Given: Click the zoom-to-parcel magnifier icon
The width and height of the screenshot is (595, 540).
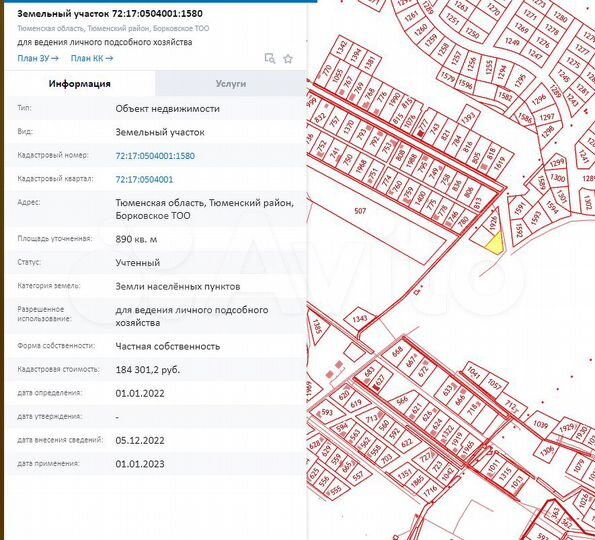Looking at the screenshot, I should [270, 58].
